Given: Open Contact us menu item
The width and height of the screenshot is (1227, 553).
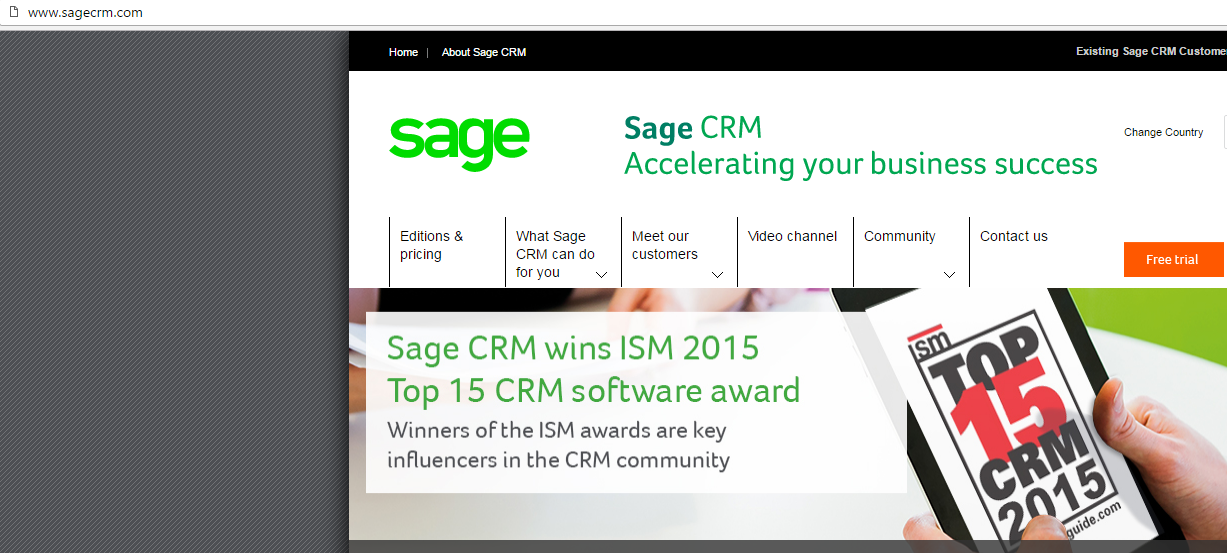Looking at the screenshot, I should (1014, 236).
